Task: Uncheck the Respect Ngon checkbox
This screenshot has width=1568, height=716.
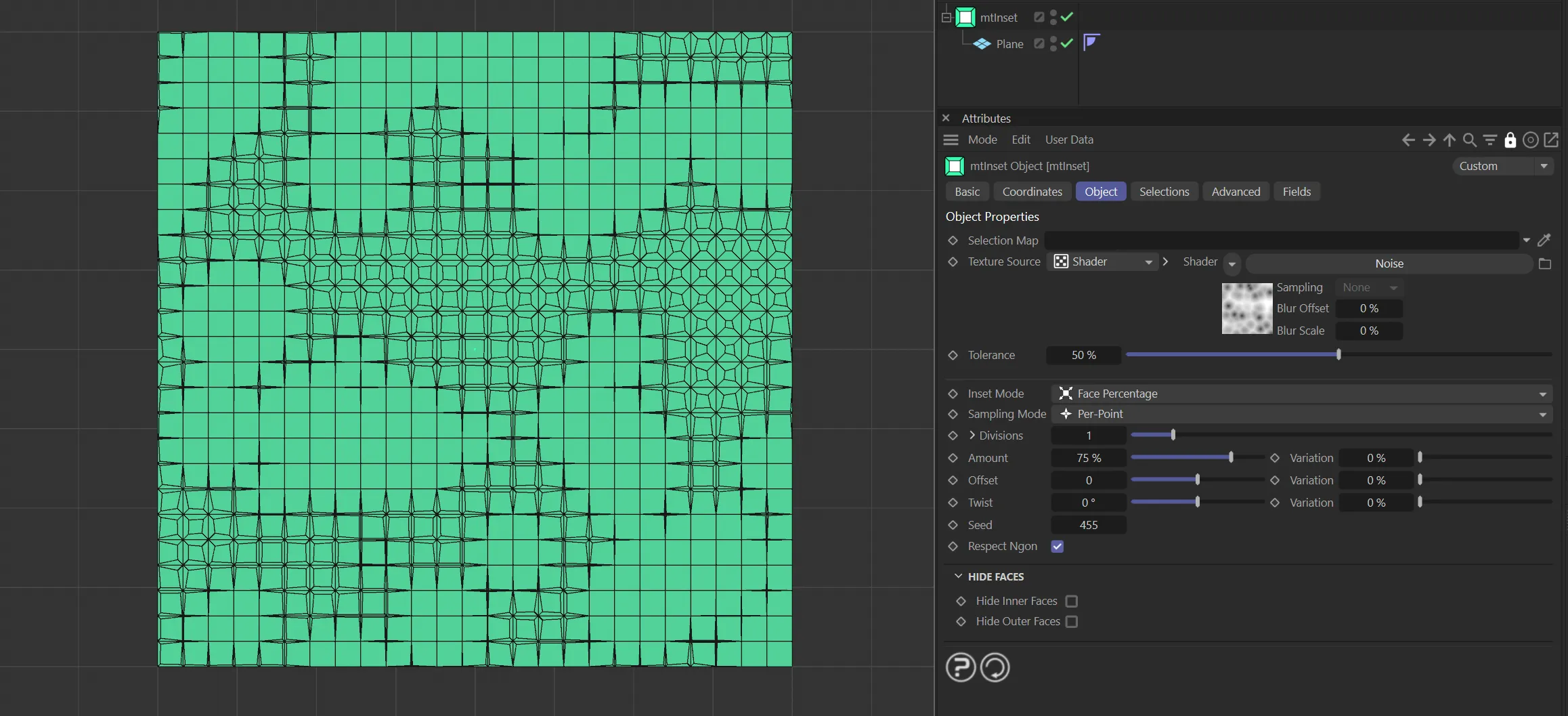Action: tap(1057, 546)
